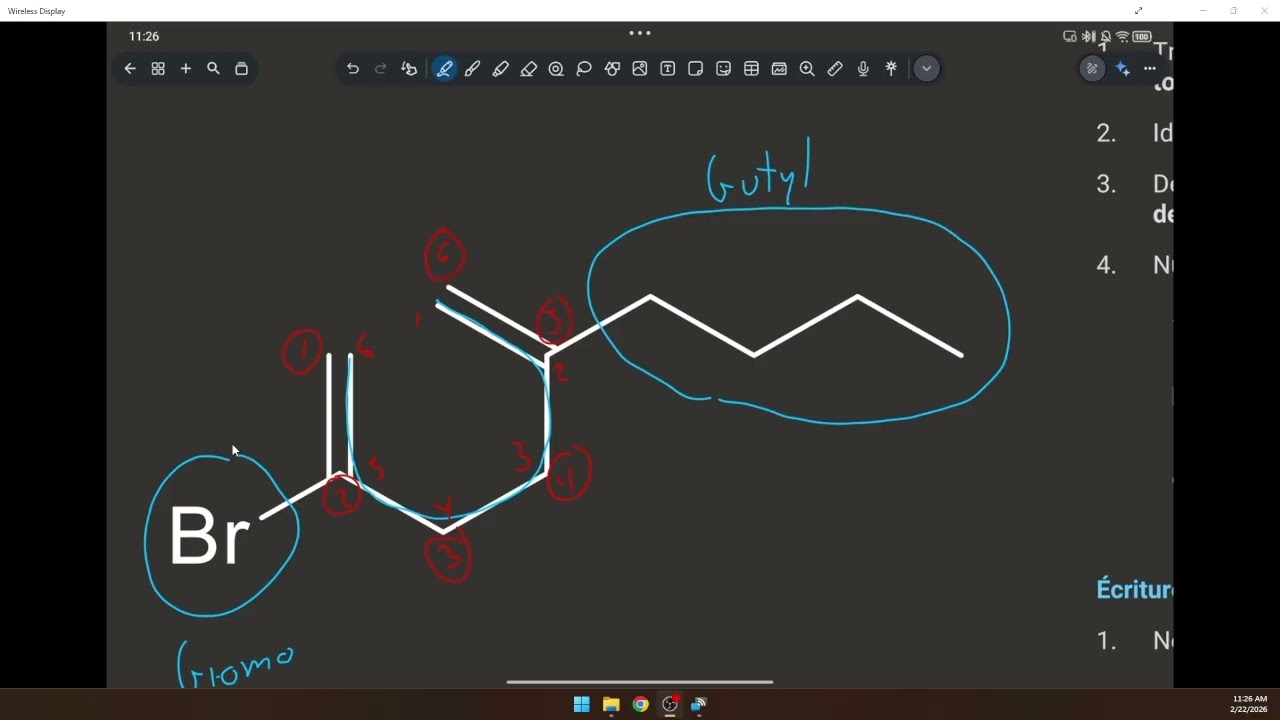Open the zoom magnifier tool
Image resolution: width=1280 pixels, height=720 pixels.
(807, 69)
